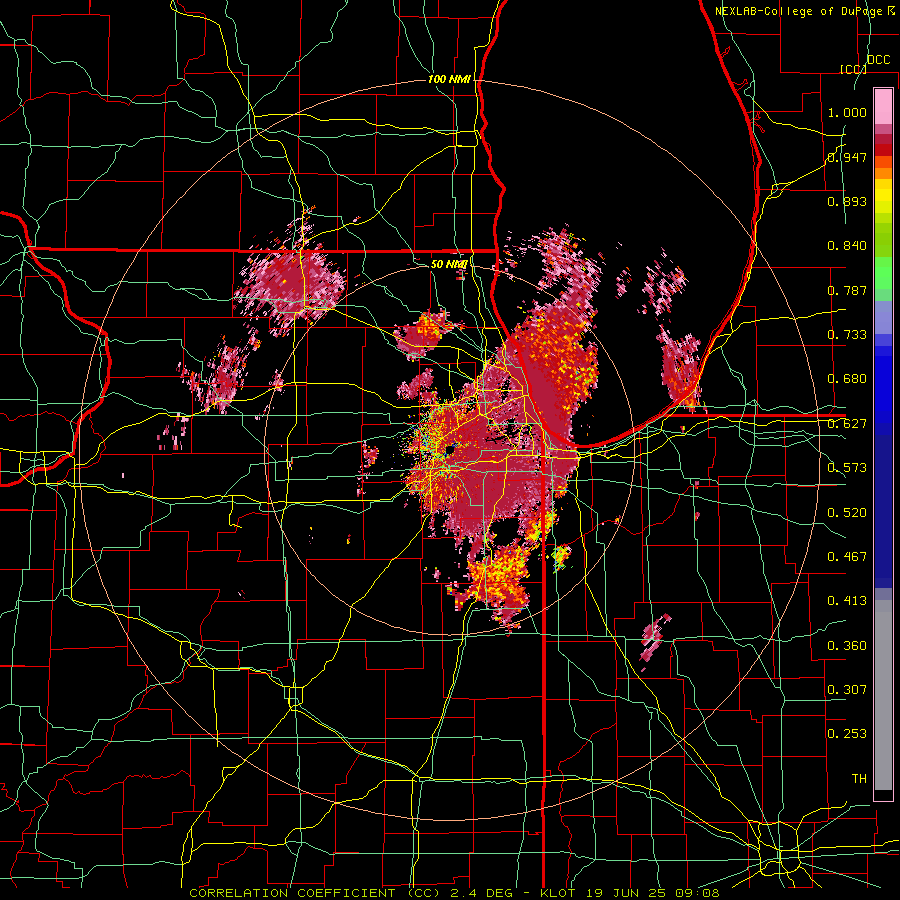
Task: Click the 0.520 legend value
Action: pyautogui.click(x=847, y=513)
